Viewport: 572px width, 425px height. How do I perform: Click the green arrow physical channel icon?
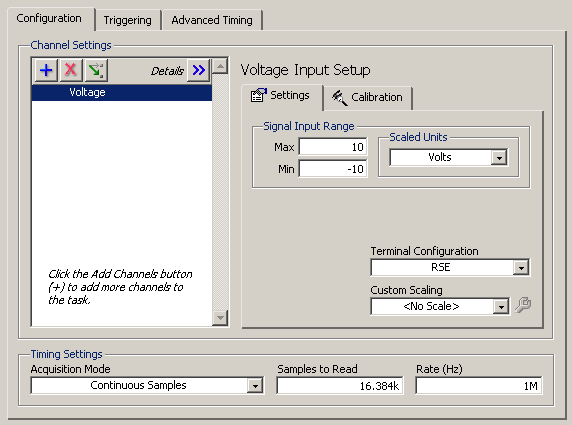click(x=96, y=70)
